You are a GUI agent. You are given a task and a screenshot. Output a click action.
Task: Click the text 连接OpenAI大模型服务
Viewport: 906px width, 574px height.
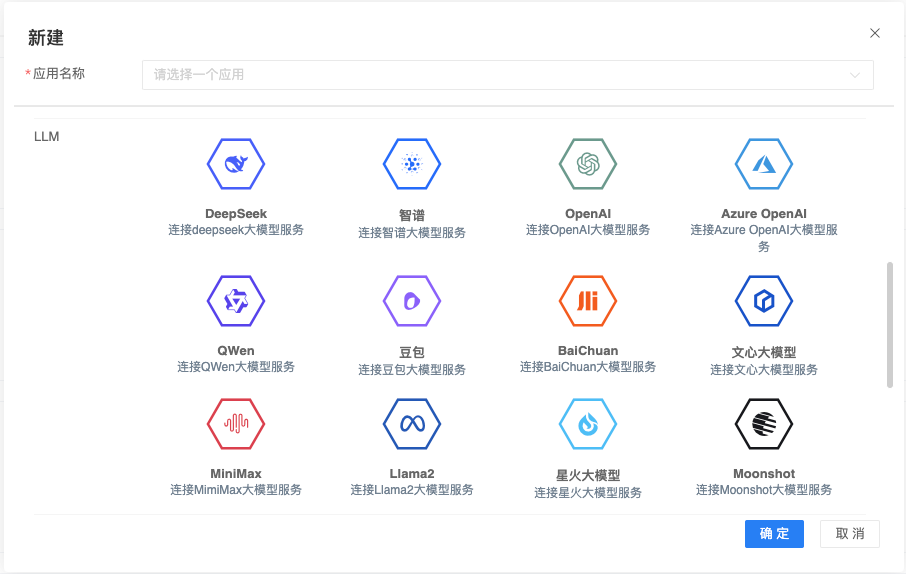click(x=588, y=230)
